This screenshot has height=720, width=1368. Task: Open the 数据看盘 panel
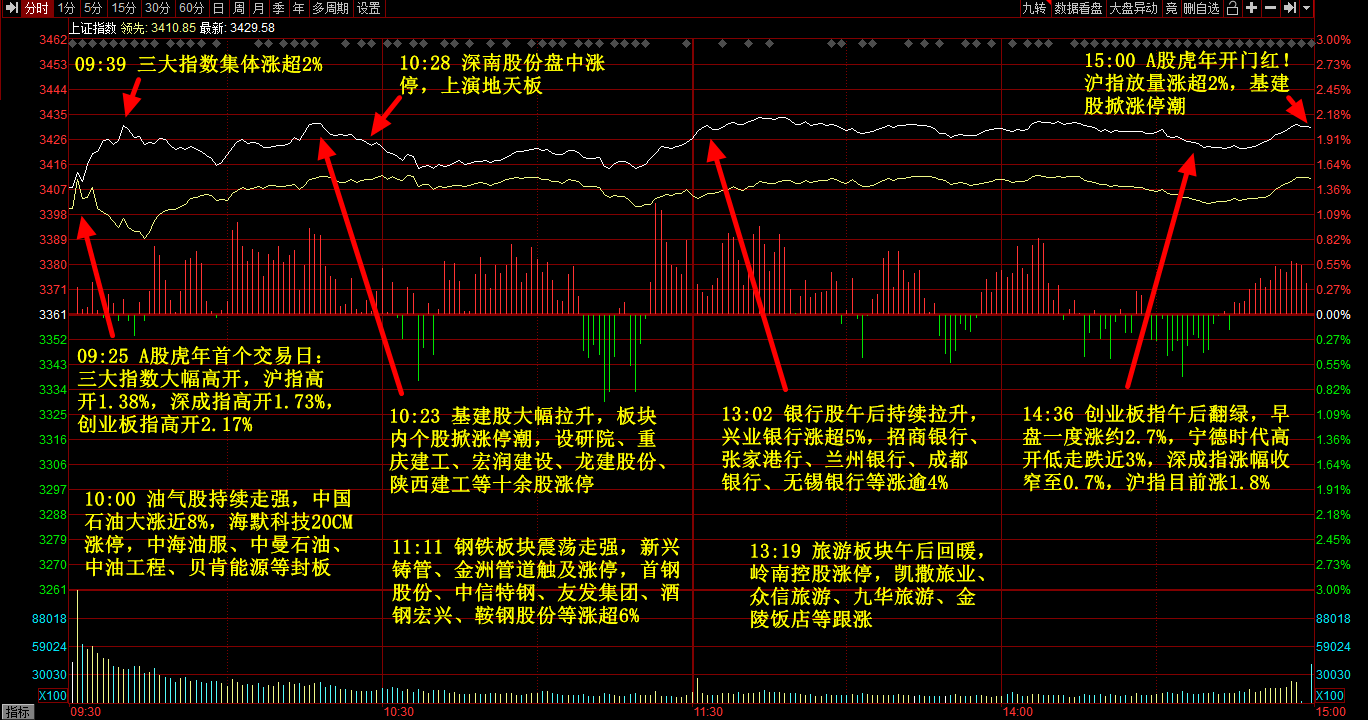pyautogui.click(x=1078, y=8)
